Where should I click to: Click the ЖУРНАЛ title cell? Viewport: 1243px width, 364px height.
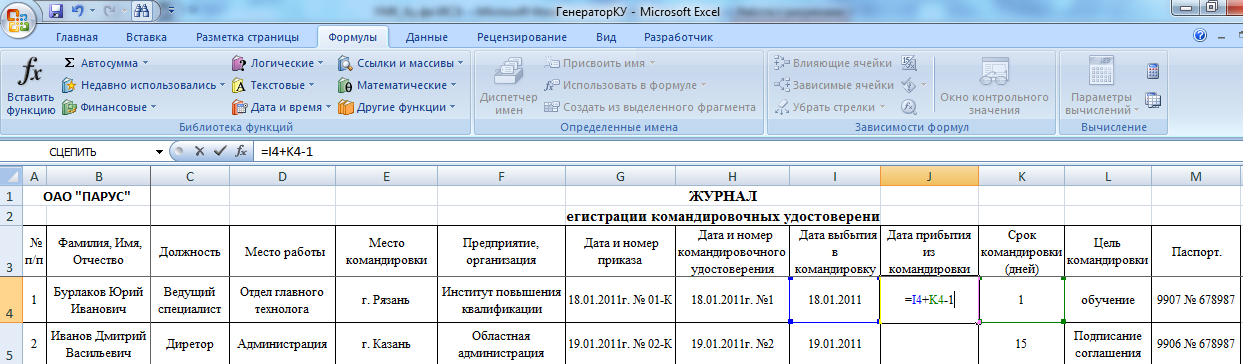pos(724,196)
